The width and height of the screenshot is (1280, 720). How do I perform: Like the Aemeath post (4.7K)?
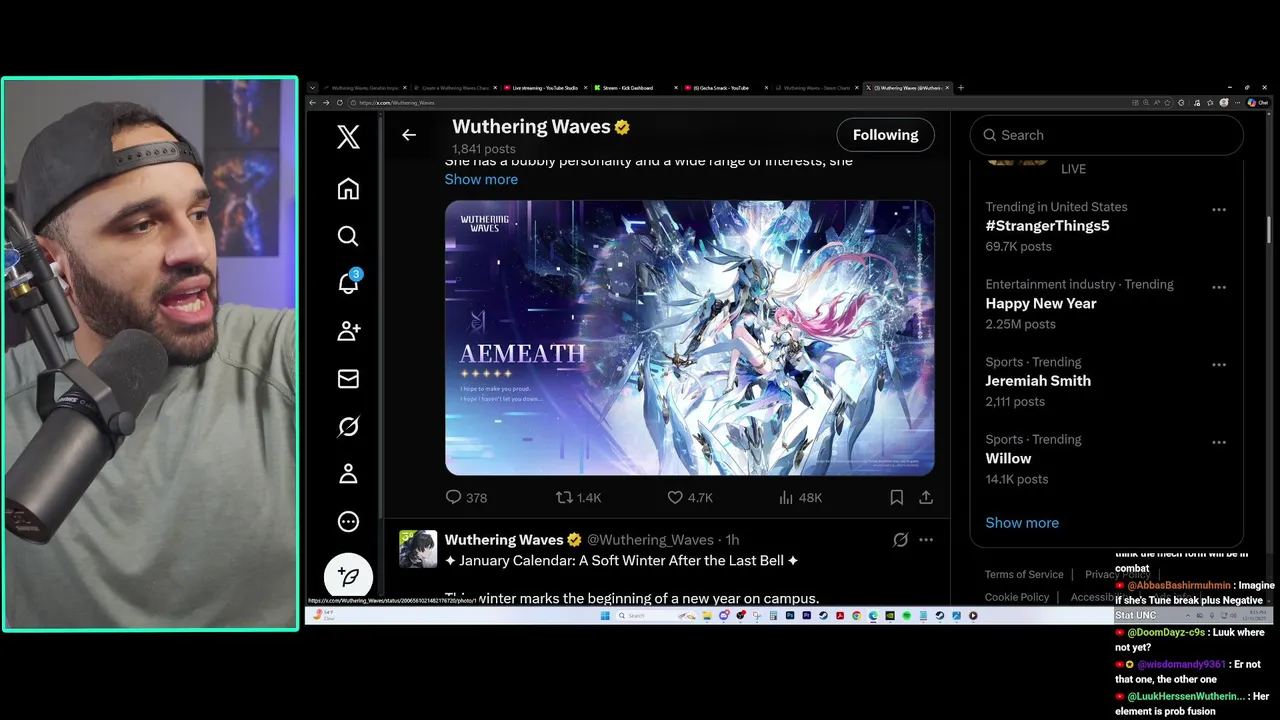[689, 497]
